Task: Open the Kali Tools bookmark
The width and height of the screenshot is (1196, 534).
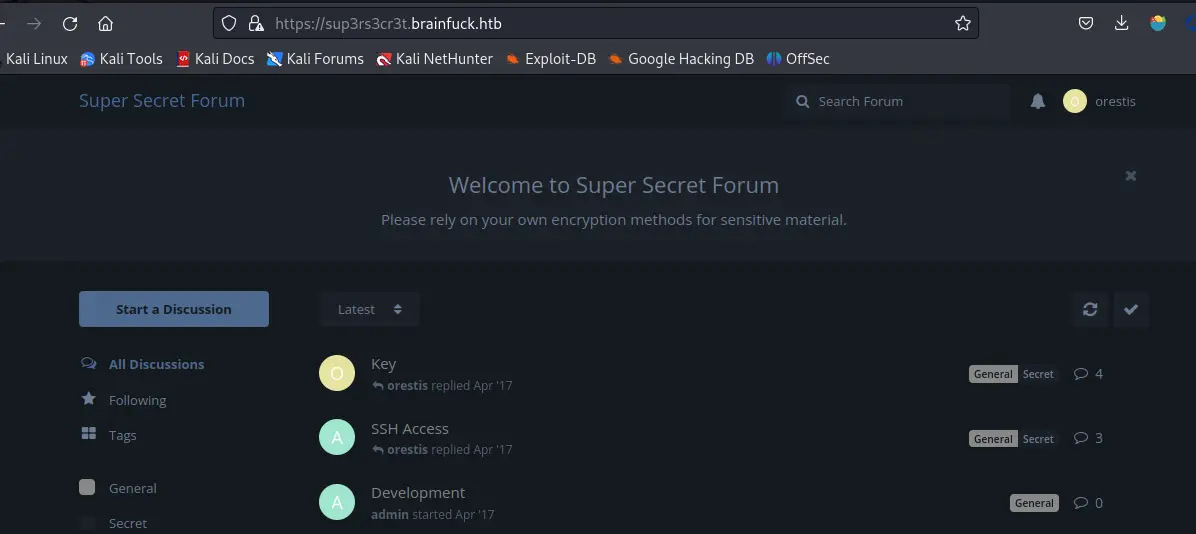Action: click(121, 59)
